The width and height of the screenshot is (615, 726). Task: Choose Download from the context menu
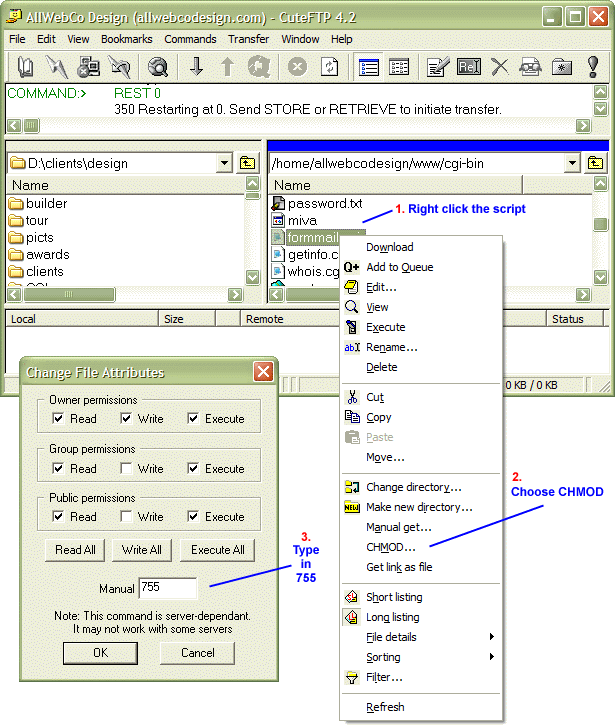point(421,247)
